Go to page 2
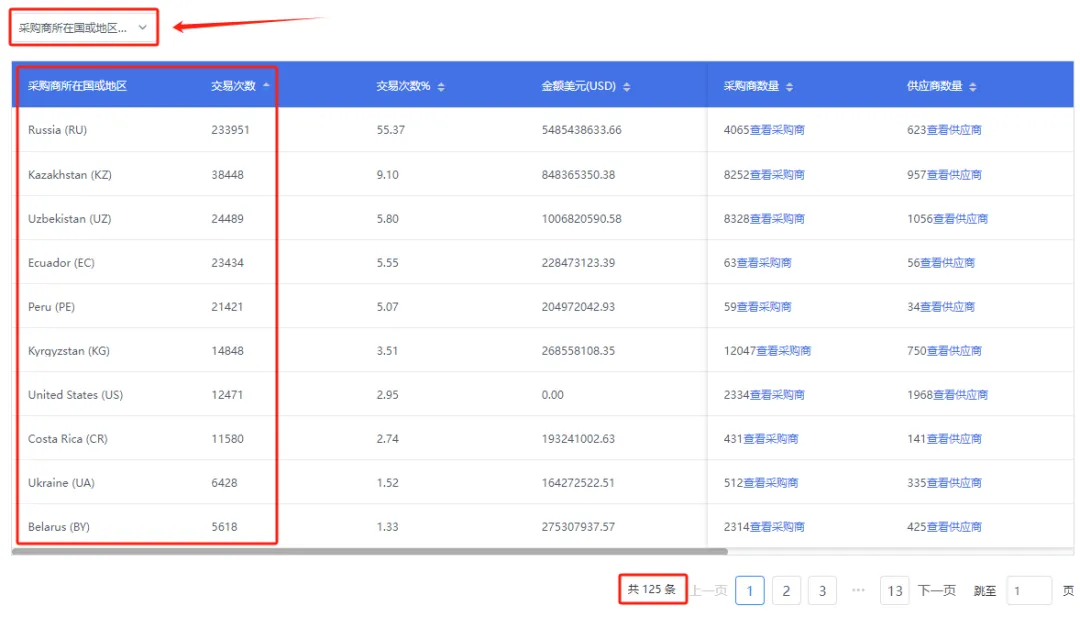 coord(786,591)
